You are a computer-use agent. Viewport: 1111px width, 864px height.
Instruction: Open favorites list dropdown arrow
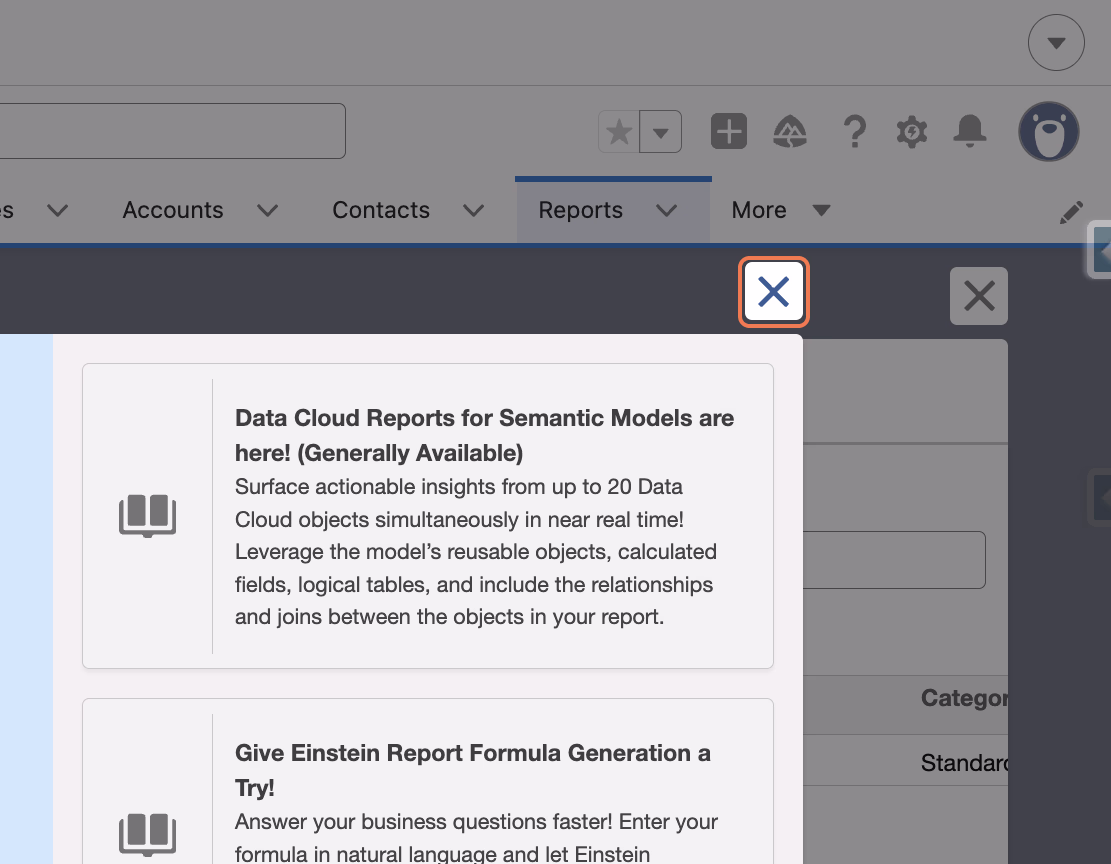[x=660, y=132]
